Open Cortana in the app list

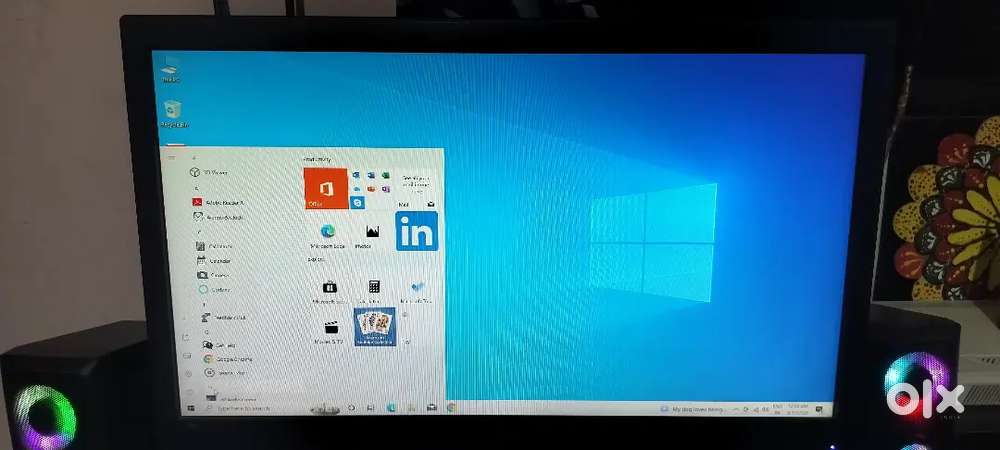pos(215,289)
